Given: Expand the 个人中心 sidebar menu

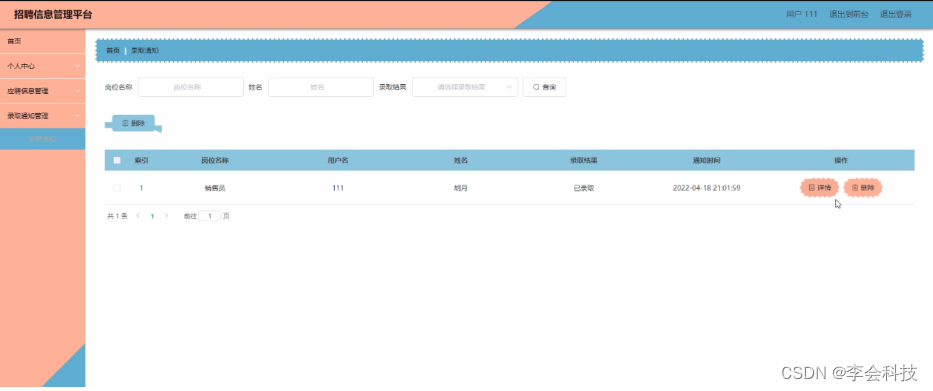Looking at the screenshot, I should 42,66.
